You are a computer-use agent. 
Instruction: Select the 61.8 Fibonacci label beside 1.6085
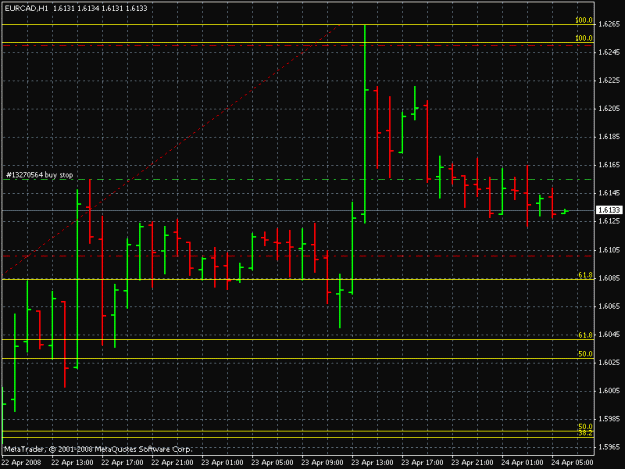[586, 275]
